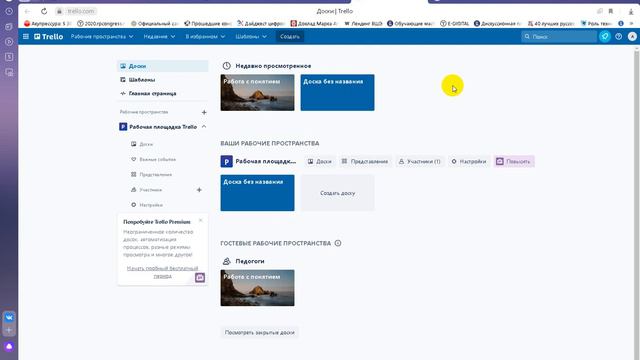Open recently viewed Работа с понятием board
Image resolution: width=640 pixels, height=360 pixels.
[x=257, y=92]
